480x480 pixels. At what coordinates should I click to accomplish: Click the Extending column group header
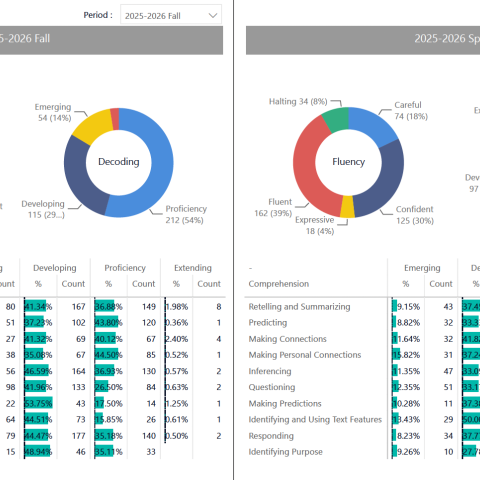pyautogui.click(x=193, y=268)
